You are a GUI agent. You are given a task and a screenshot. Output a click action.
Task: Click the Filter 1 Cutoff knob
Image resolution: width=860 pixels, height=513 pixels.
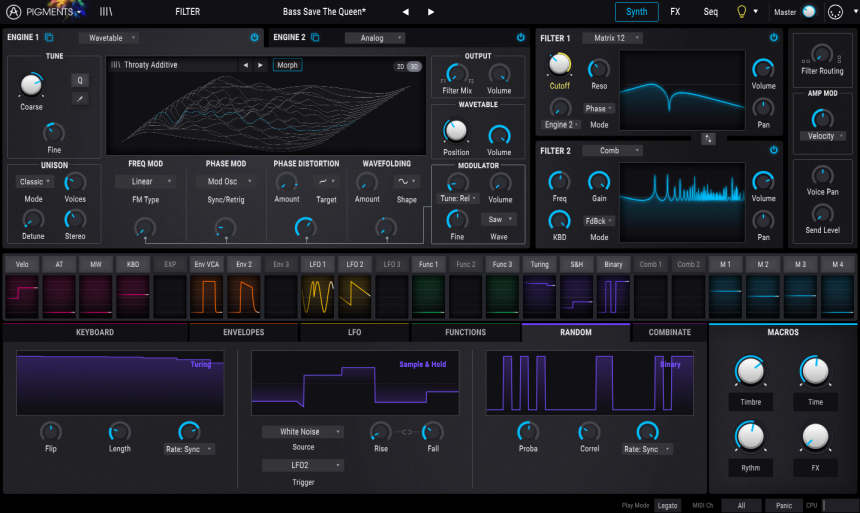pyautogui.click(x=559, y=66)
